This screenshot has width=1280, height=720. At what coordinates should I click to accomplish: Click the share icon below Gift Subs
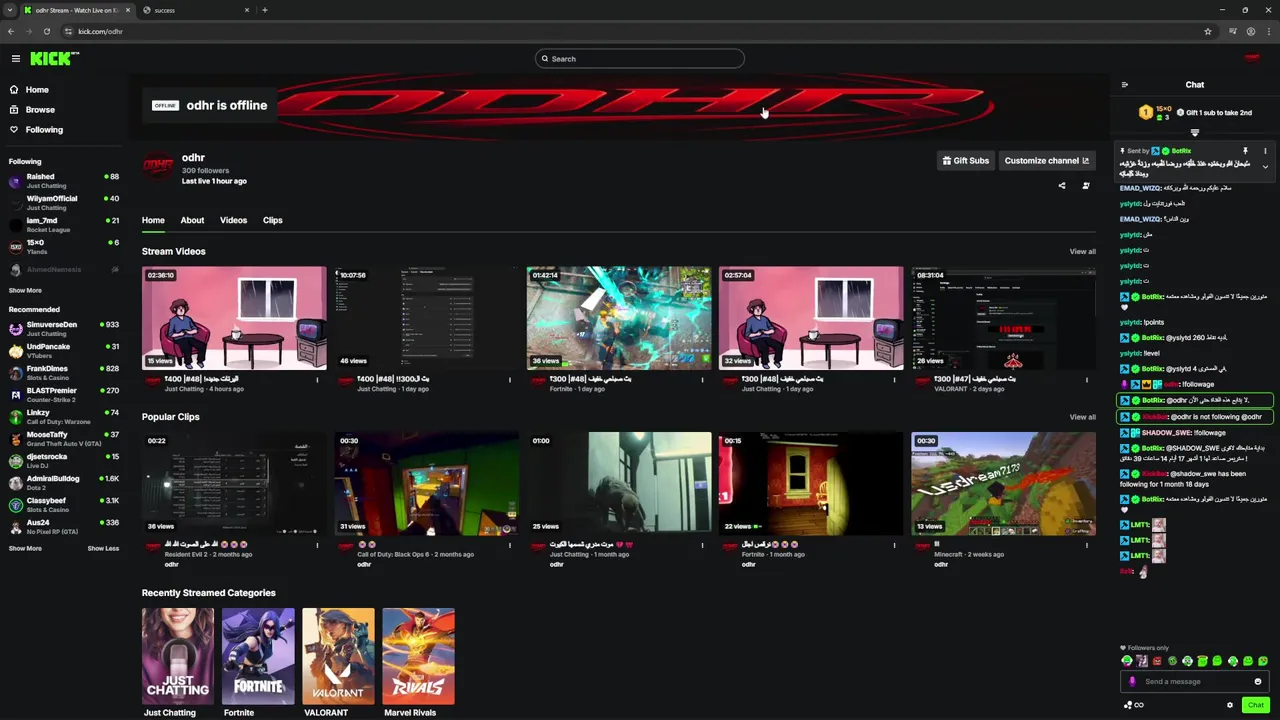tap(1062, 185)
